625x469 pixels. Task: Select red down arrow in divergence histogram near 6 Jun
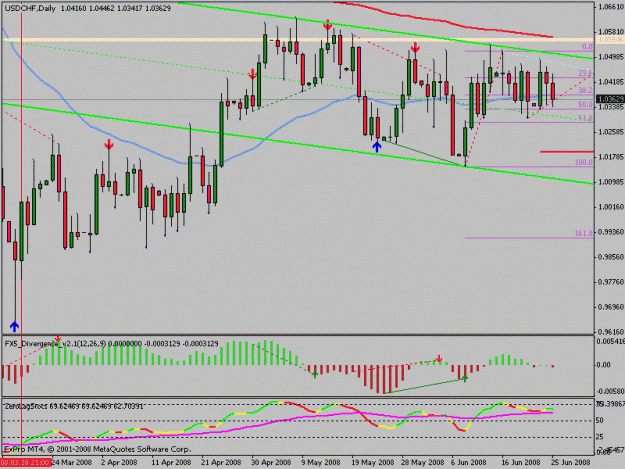439,359
